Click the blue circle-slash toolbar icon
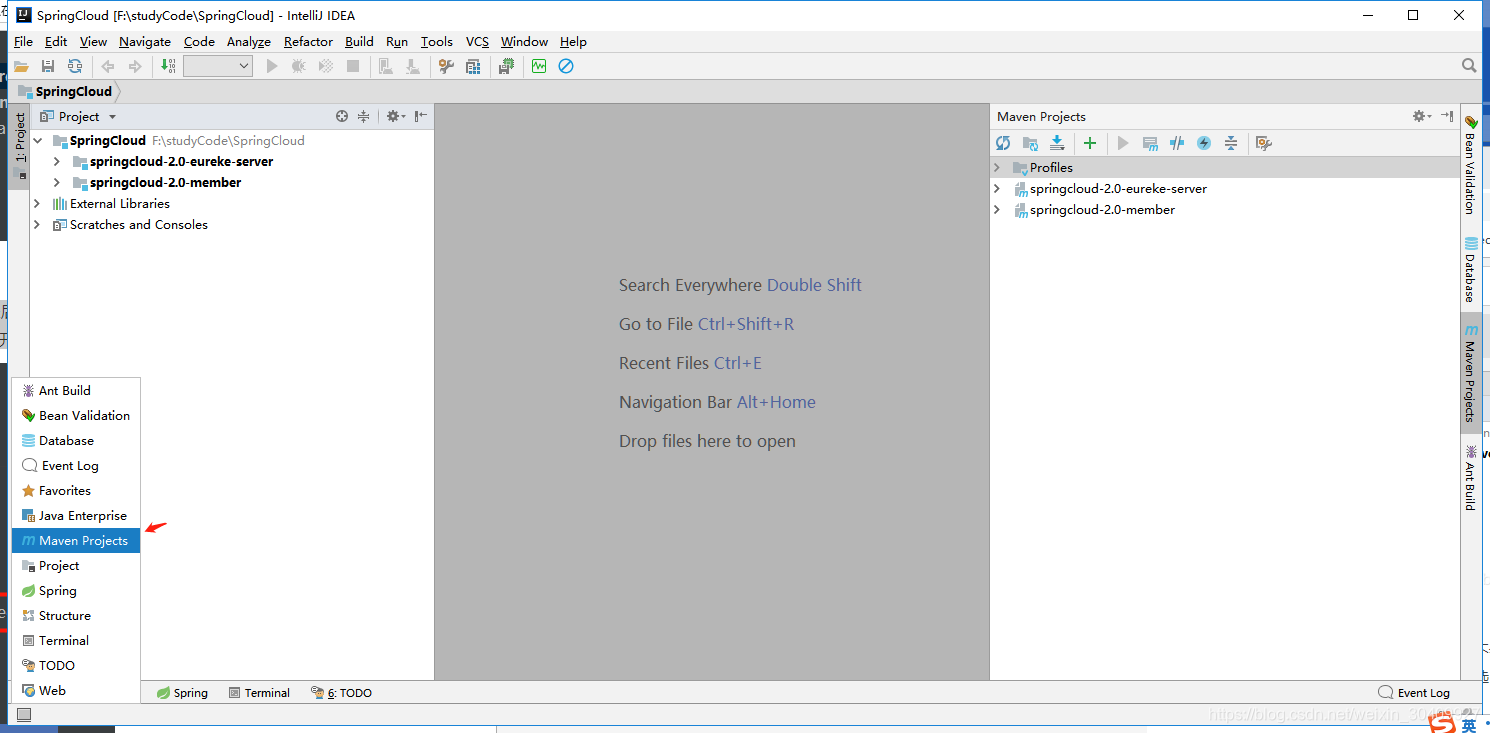Image resolution: width=1490 pixels, height=733 pixels. [566, 66]
